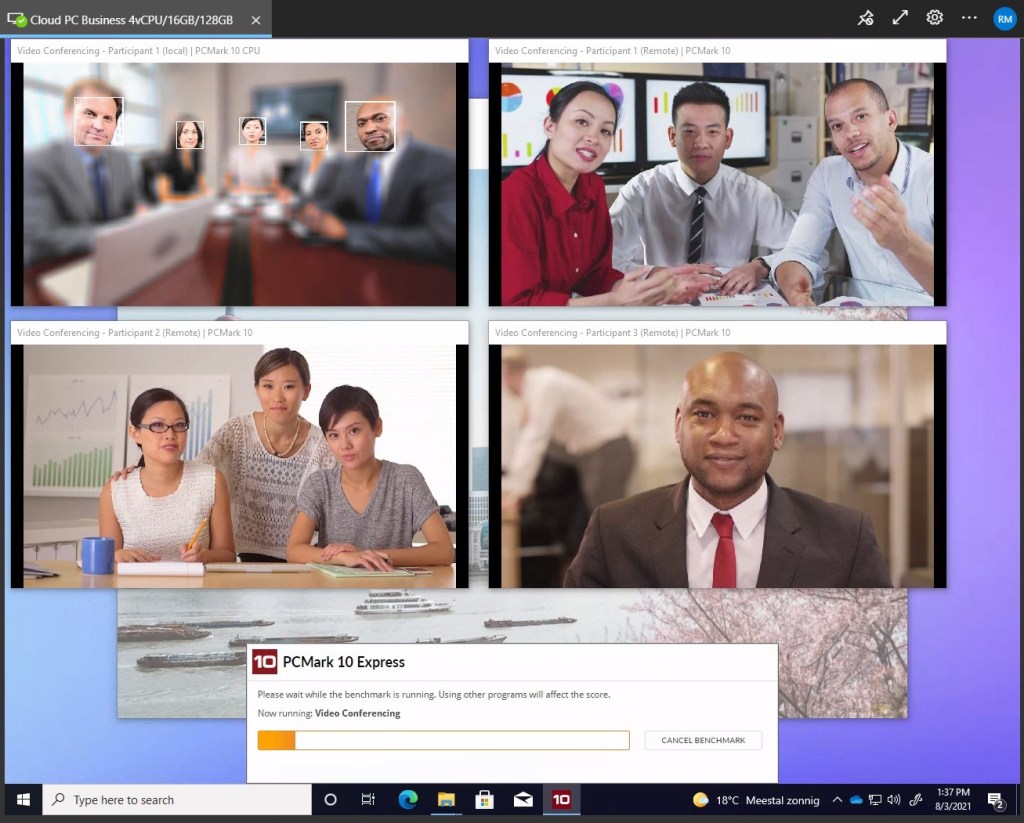Click the rightmost detected face box
This screenshot has height=823, width=1024.
click(x=370, y=126)
